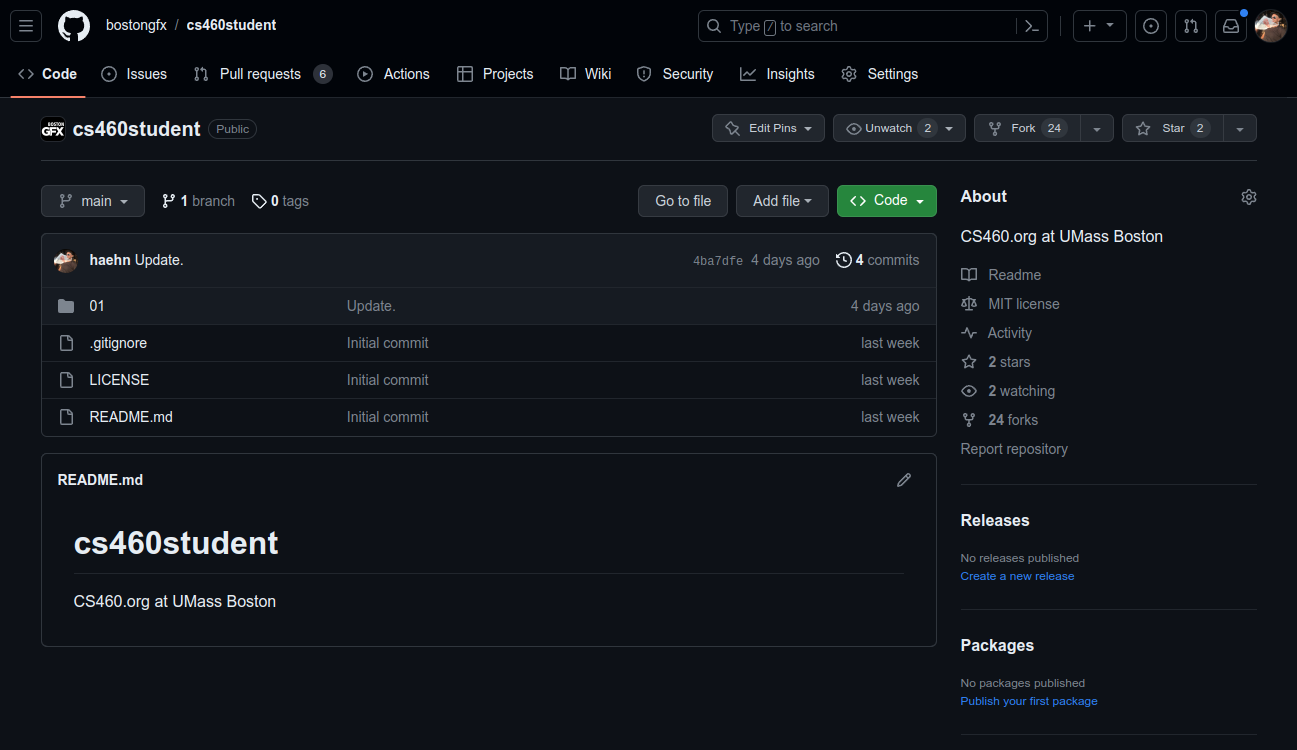The width and height of the screenshot is (1297, 750).
Task: Open the .gitignore file
Action: [118, 343]
